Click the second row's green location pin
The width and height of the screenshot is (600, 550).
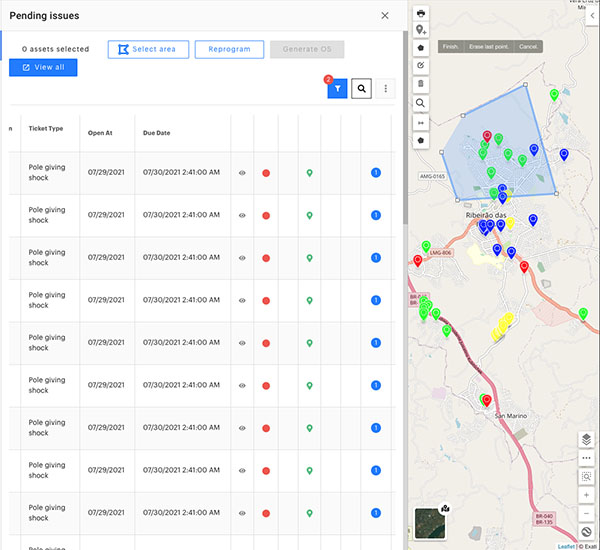(310, 215)
